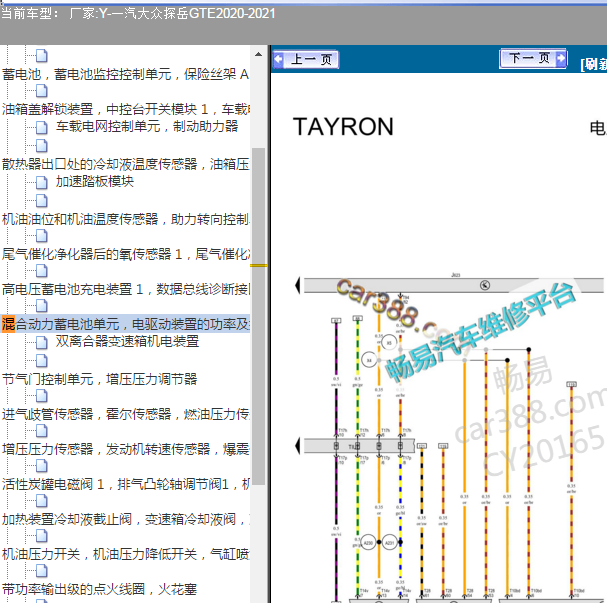Open document icon beside 车载电网控制单元，制动助力器

(42, 127)
